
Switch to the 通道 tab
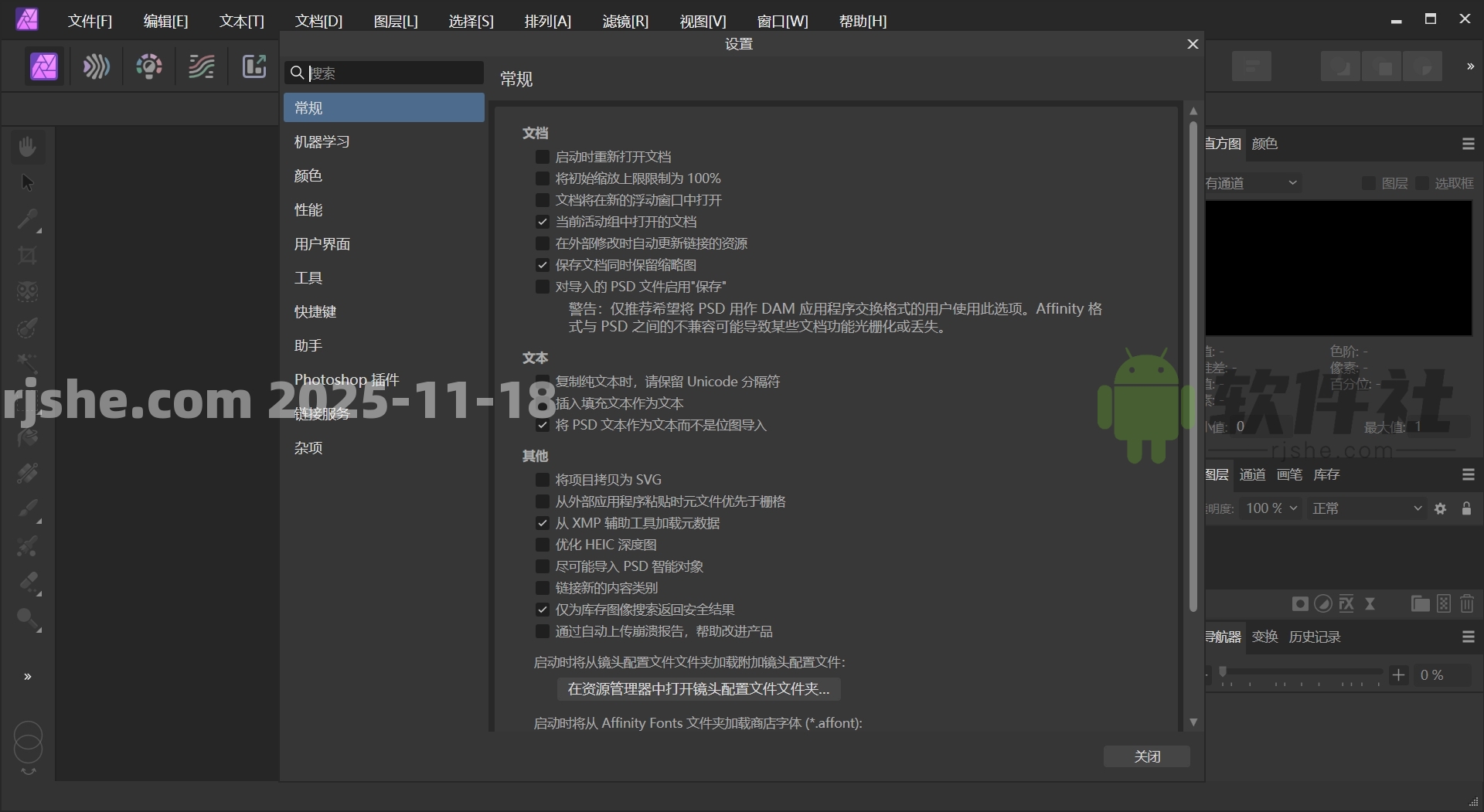(1252, 474)
